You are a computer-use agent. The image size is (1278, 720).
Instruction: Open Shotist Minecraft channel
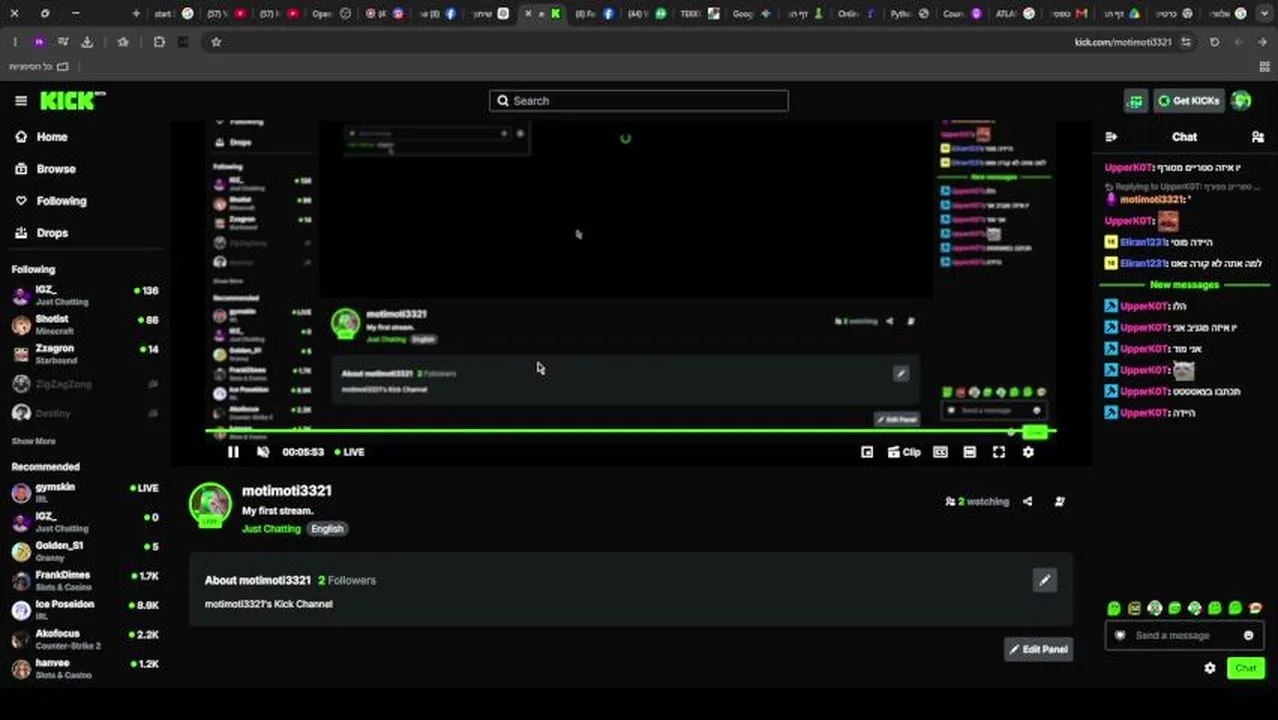coord(84,324)
